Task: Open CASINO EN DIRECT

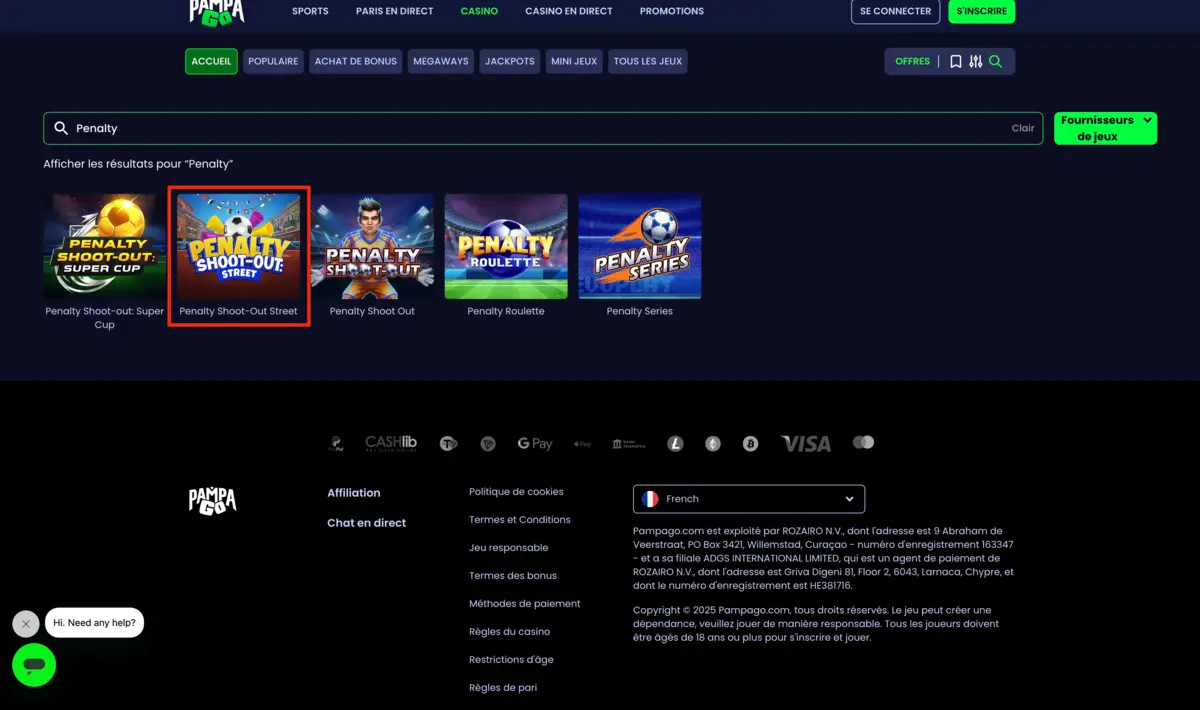Action: [569, 11]
